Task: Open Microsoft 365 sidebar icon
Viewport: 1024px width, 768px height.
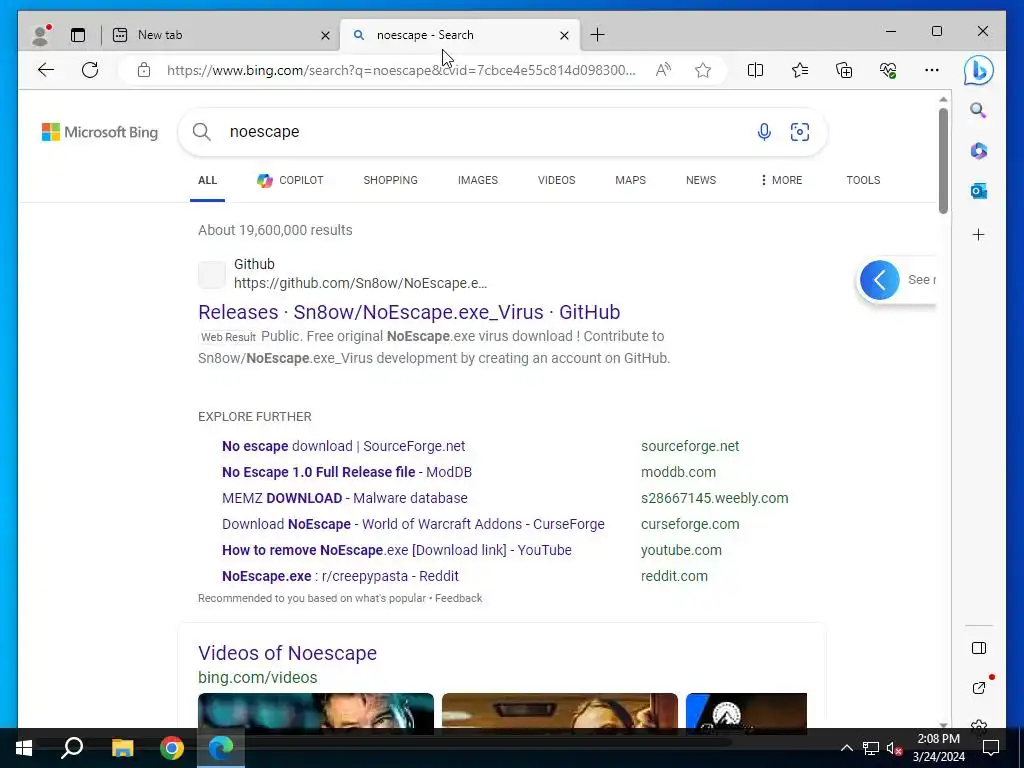Action: 978,151
